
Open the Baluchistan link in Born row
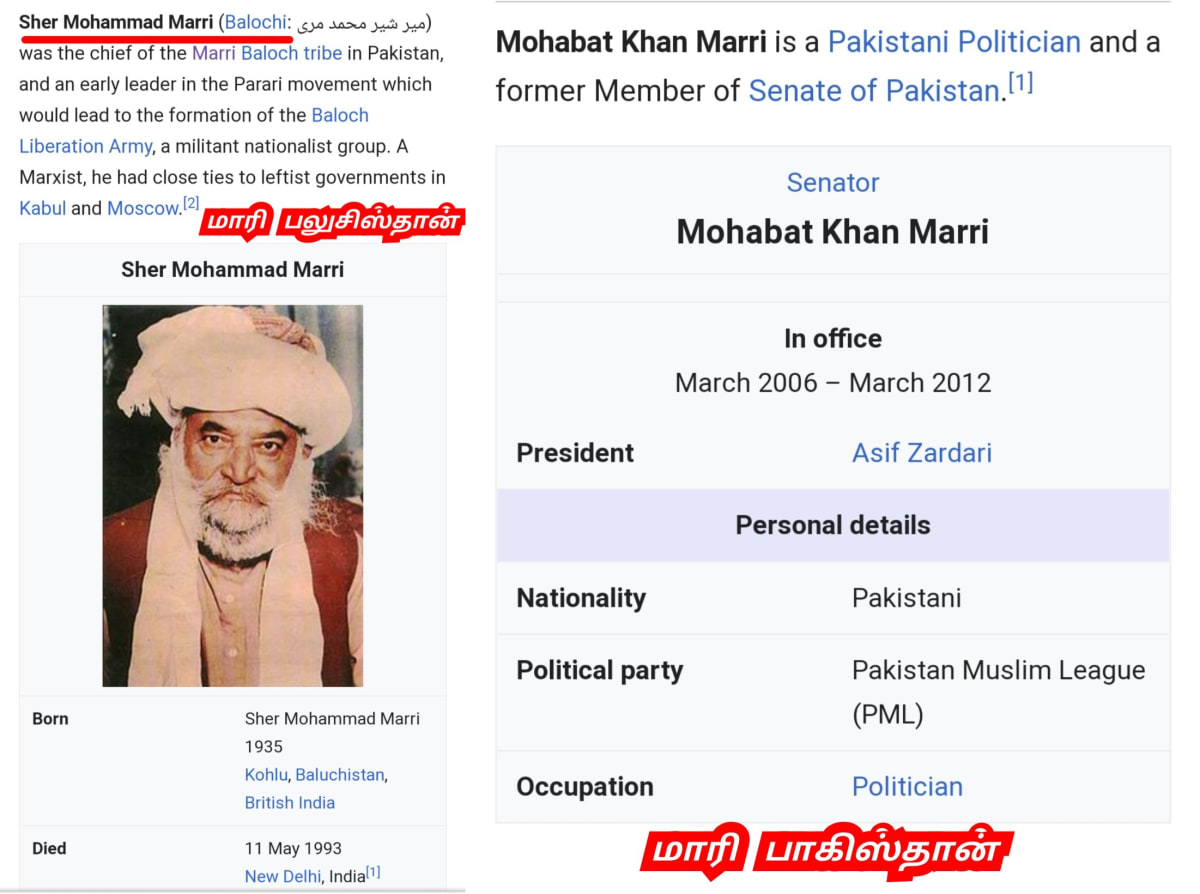(340, 774)
